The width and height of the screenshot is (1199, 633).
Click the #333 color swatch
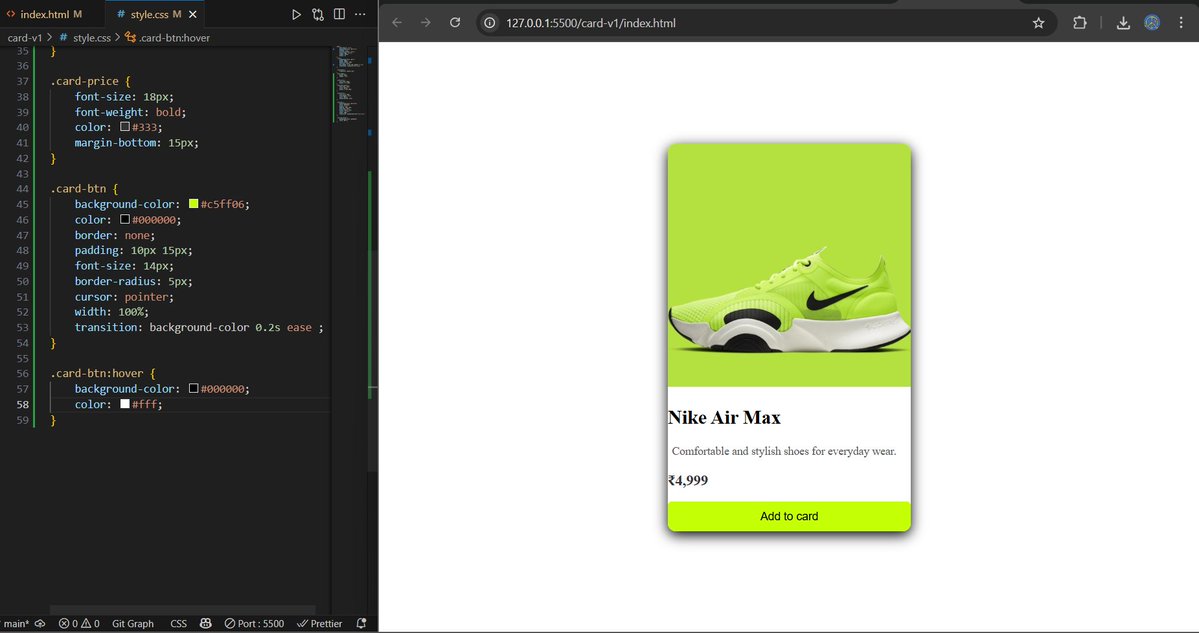point(125,127)
